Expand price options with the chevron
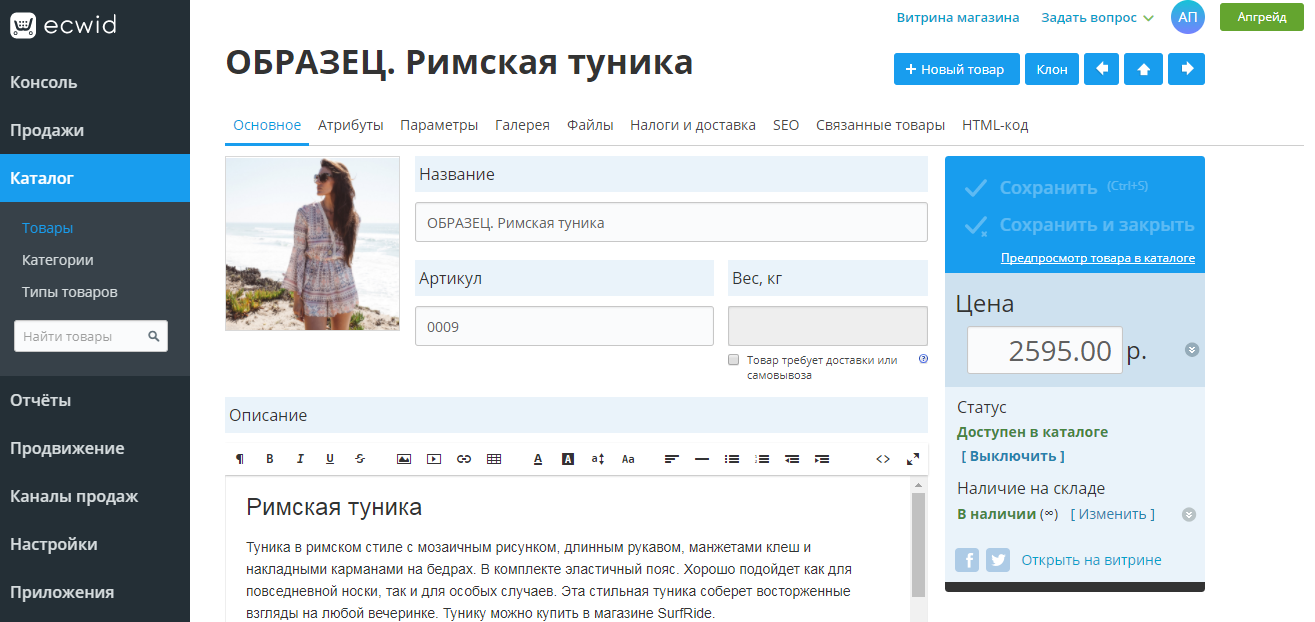Image resolution: width=1315 pixels, height=622 pixels. point(1190,350)
